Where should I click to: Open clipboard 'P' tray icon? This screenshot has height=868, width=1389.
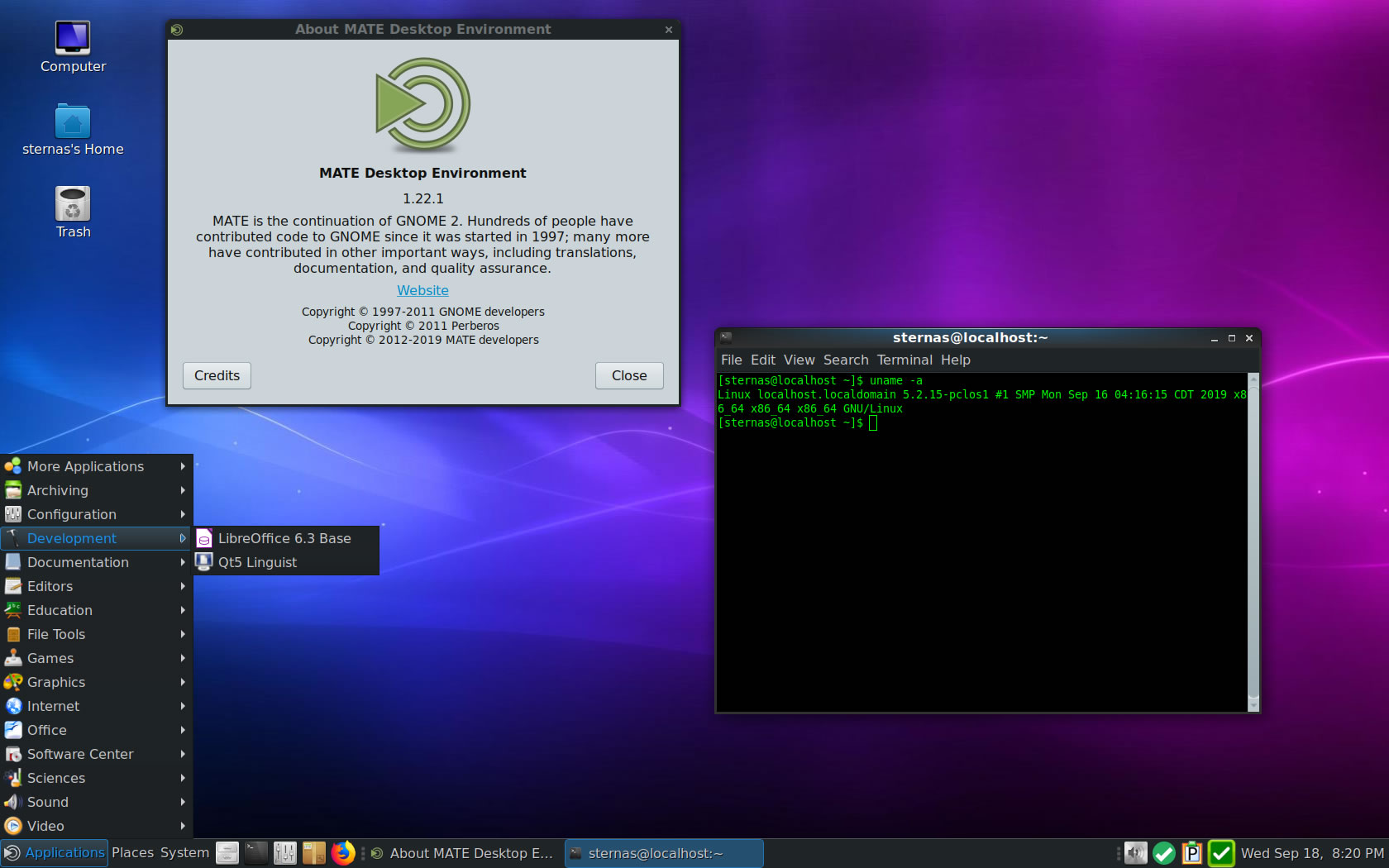(1192, 853)
